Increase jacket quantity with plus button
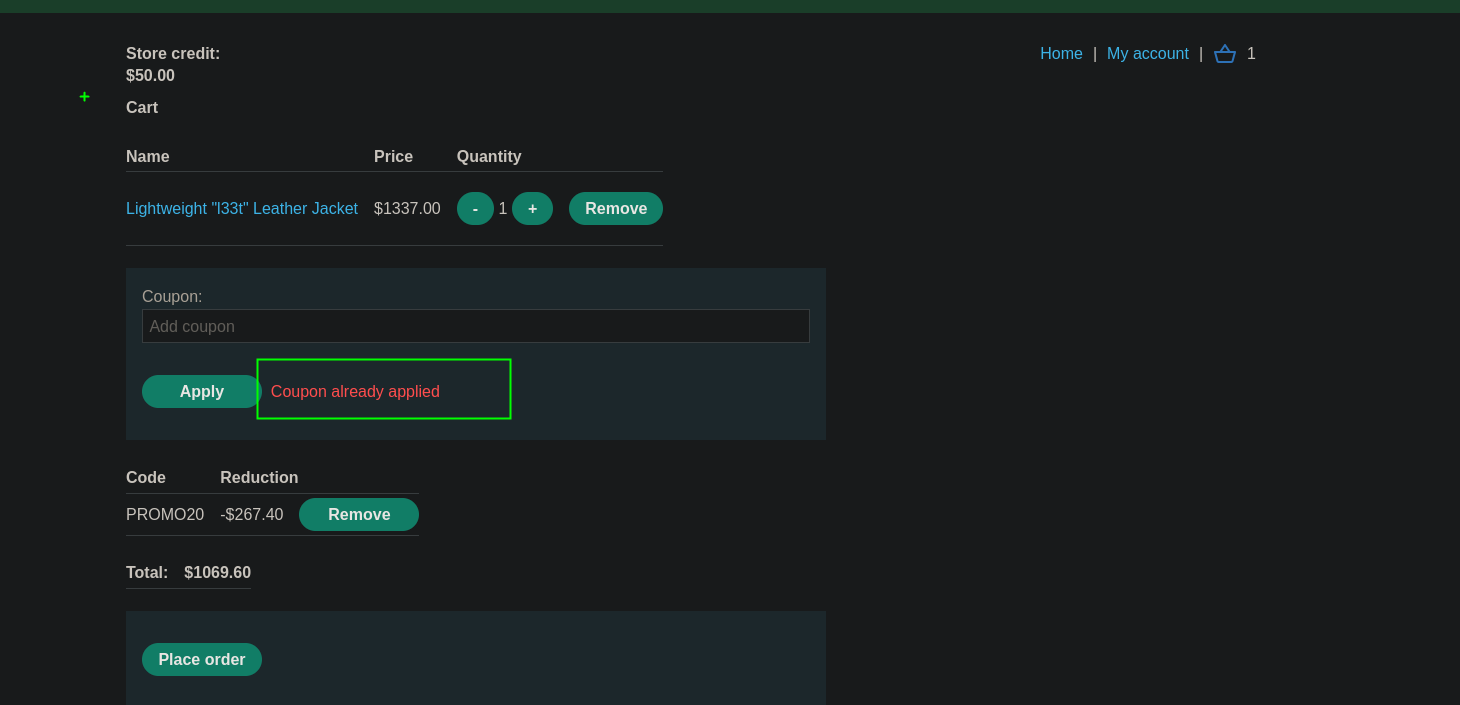The width and height of the screenshot is (1460, 705). (532, 209)
